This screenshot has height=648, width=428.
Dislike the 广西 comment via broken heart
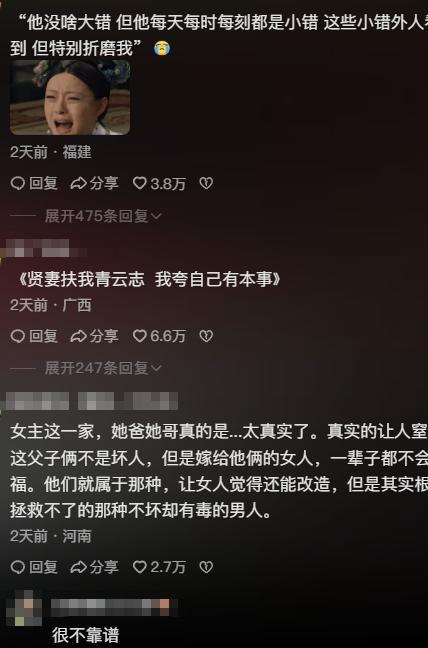[206, 336]
